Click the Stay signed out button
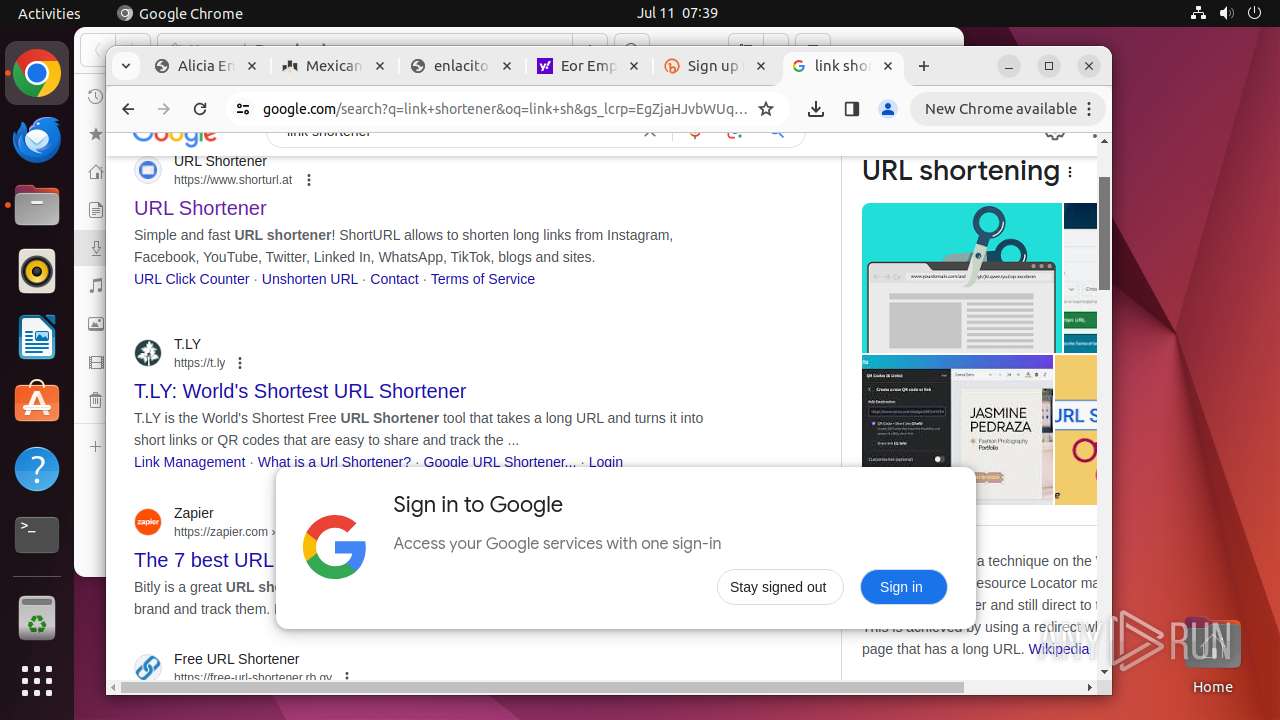The image size is (1280, 720). click(778, 587)
